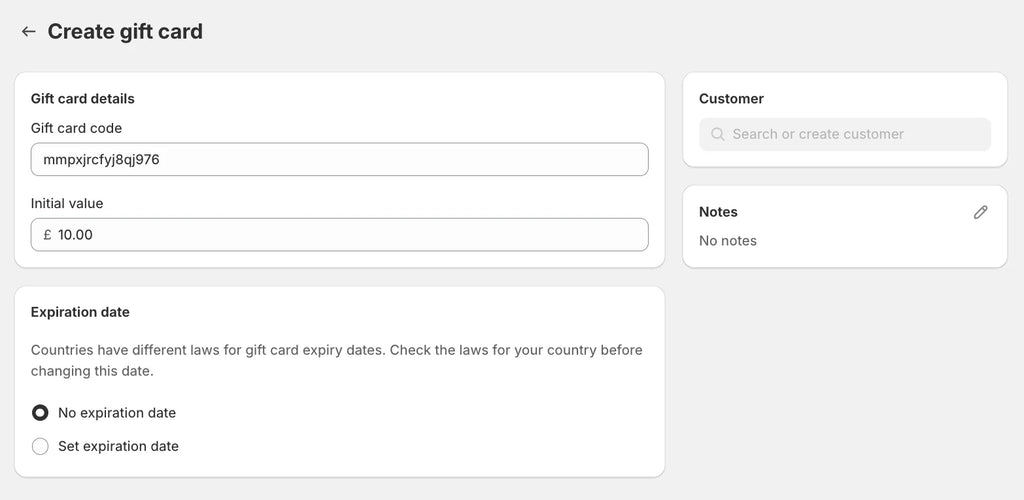
Task: Click the back arrow icon
Action: coord(28,32)
